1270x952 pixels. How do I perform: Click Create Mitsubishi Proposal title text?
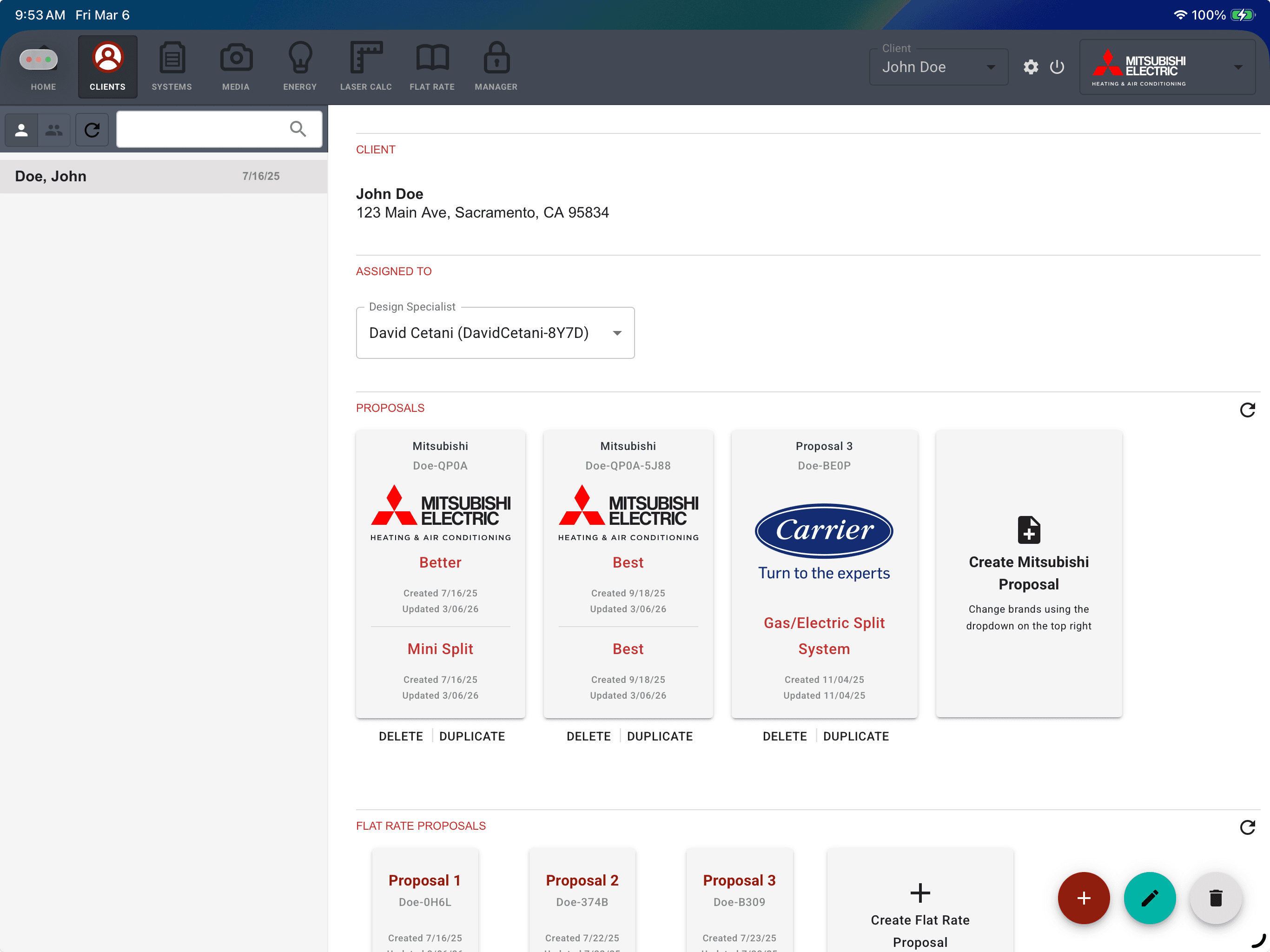[x=1028, y=573]
